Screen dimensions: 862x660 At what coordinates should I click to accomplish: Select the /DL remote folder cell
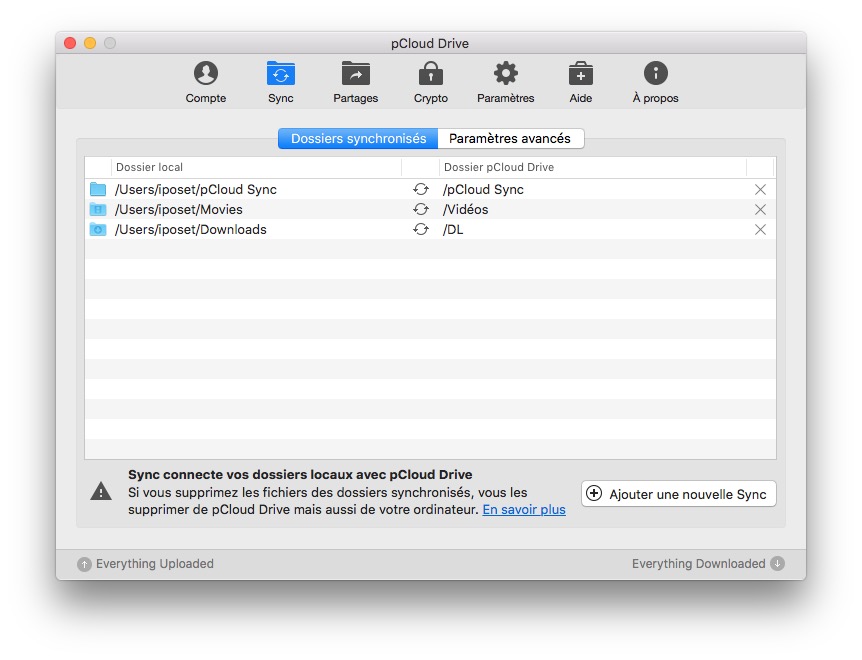click(453, 230)
